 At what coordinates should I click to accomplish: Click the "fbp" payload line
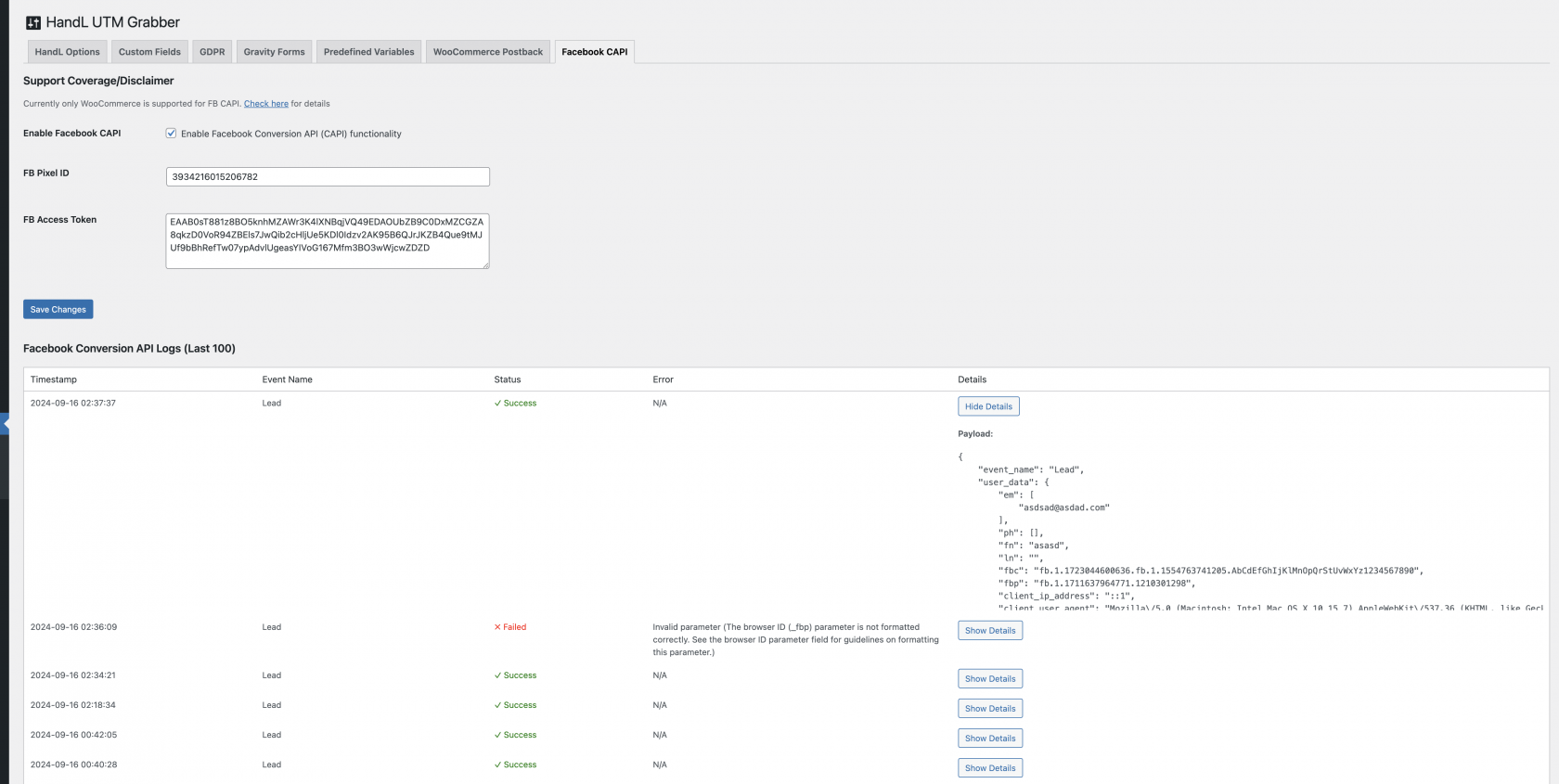[1097, 584]
